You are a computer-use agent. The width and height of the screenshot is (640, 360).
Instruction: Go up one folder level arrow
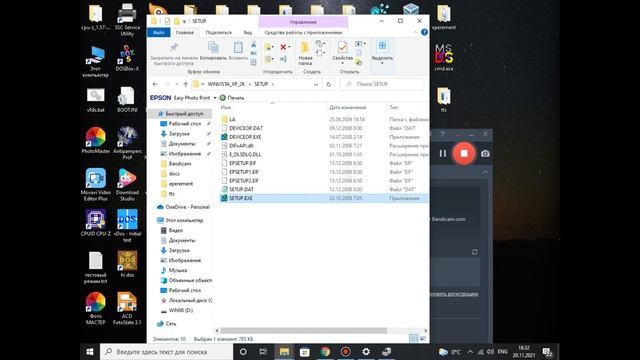click(x=186, y=84)
